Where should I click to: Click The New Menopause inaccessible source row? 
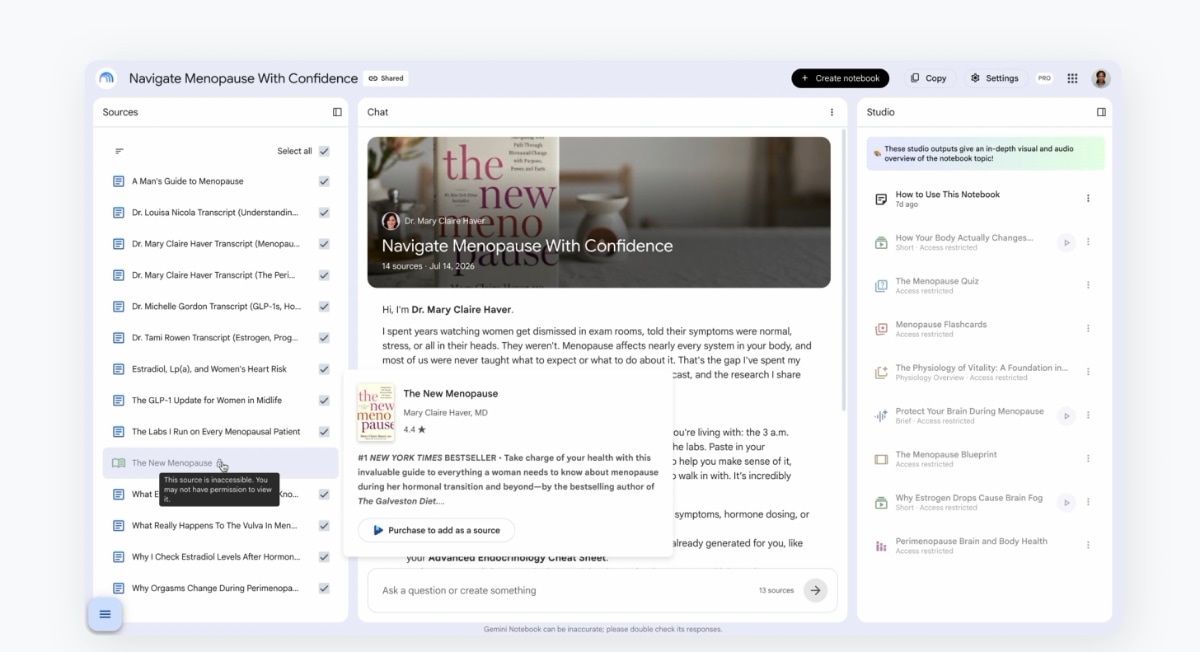(220, 463)
